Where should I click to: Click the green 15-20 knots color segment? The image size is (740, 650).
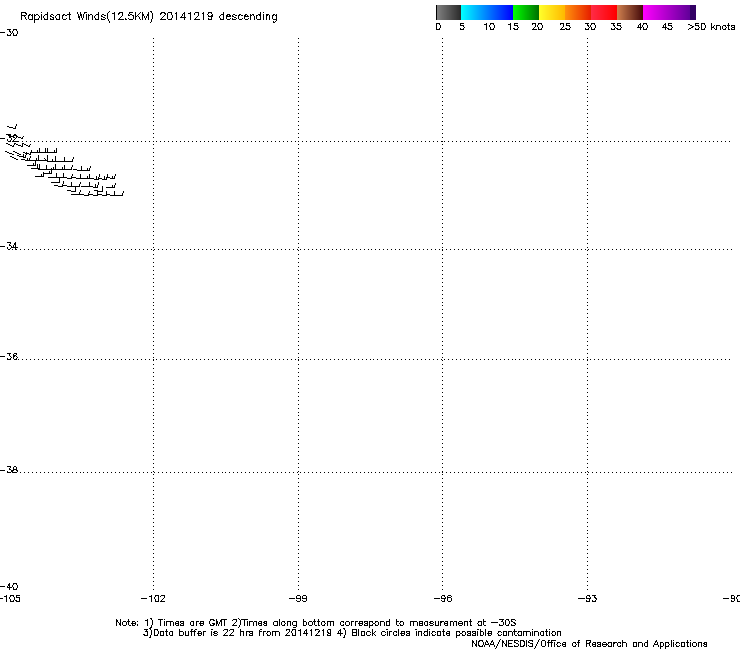pyautogui.click(x=526, y=12)
